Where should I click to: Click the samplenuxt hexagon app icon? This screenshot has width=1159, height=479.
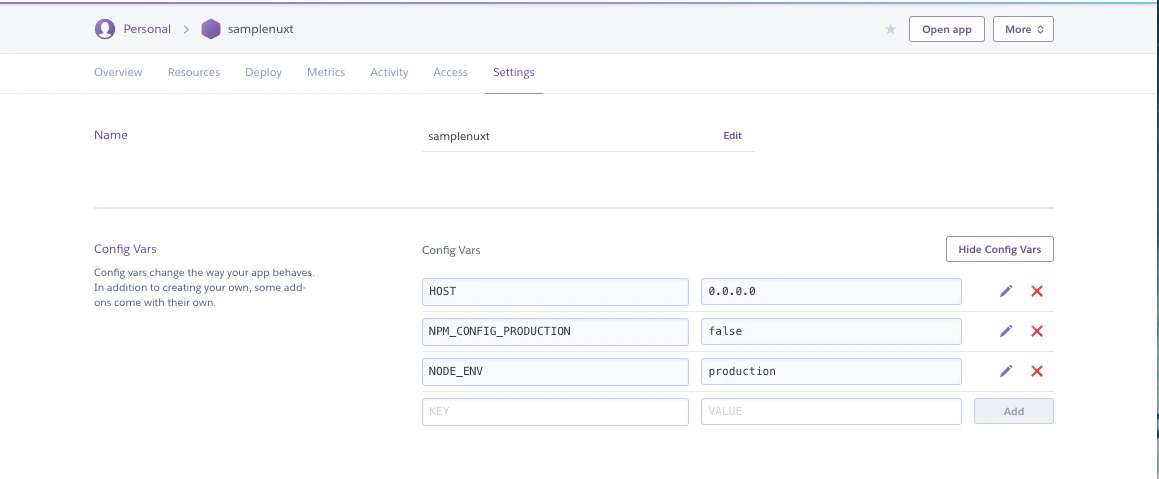211,29
